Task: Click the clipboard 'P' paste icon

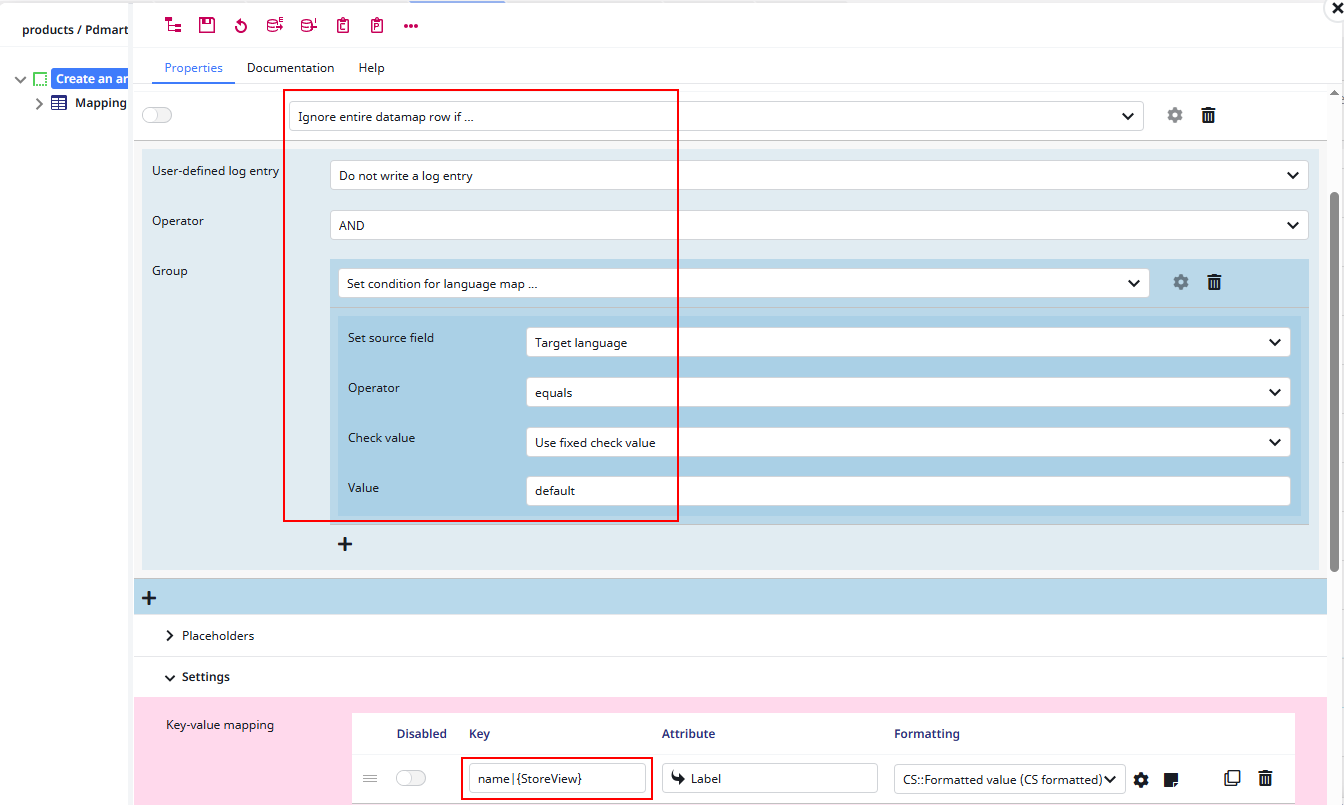Action: [377, 25]
